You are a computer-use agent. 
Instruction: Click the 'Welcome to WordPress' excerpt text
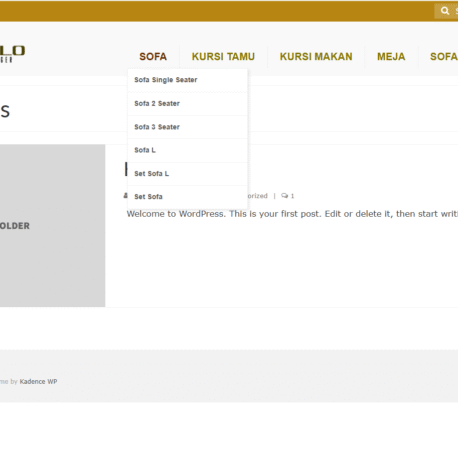[292, 214]
